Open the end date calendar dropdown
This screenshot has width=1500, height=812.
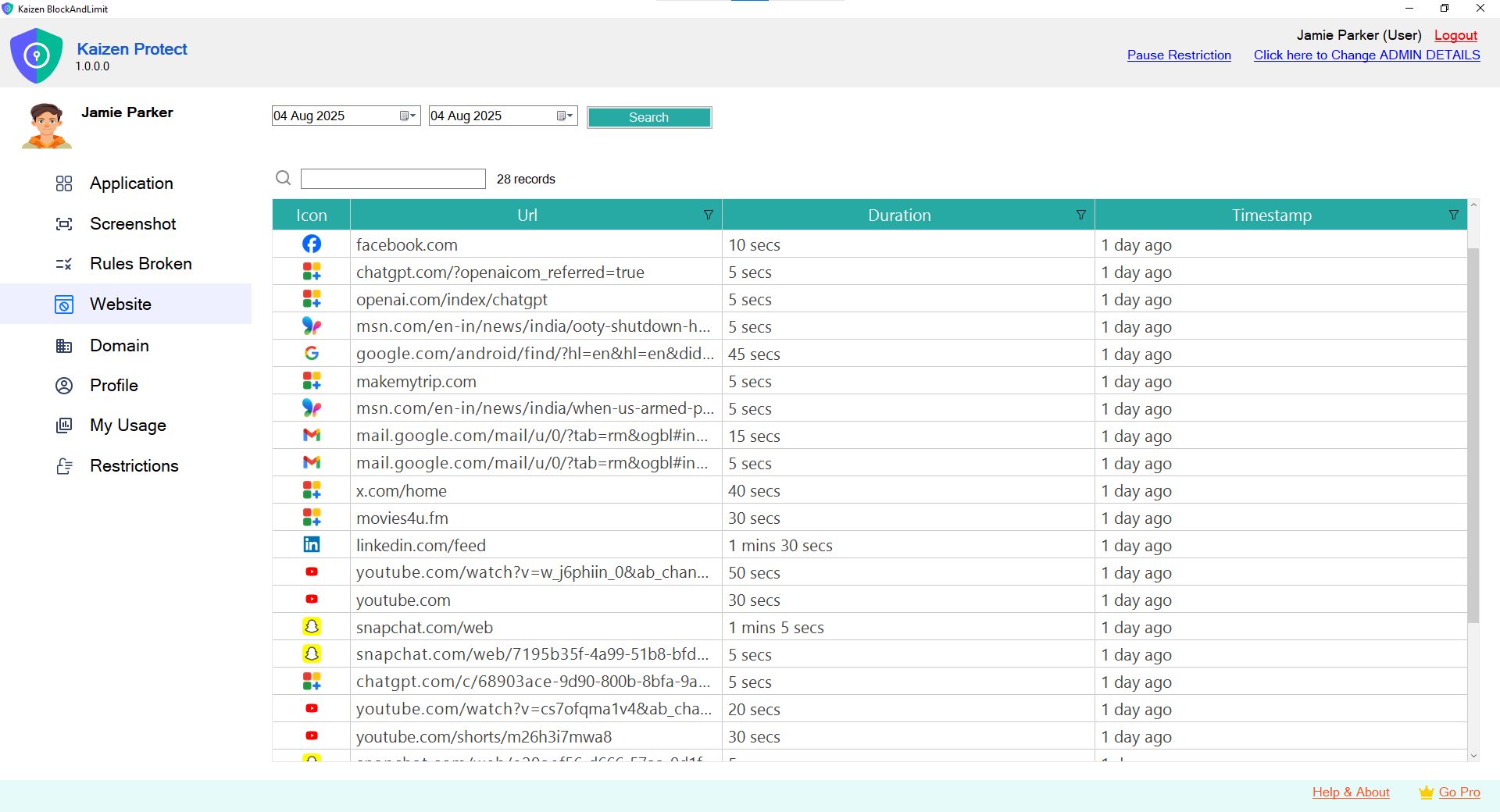[566, 116]
